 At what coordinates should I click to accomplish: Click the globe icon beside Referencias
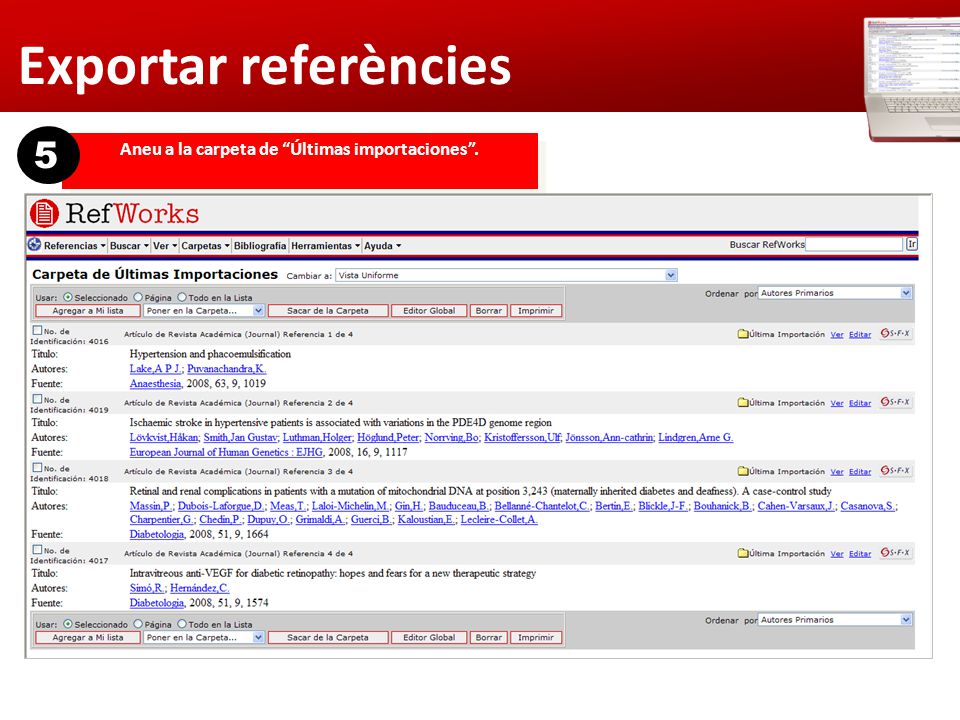pos(34,245)
